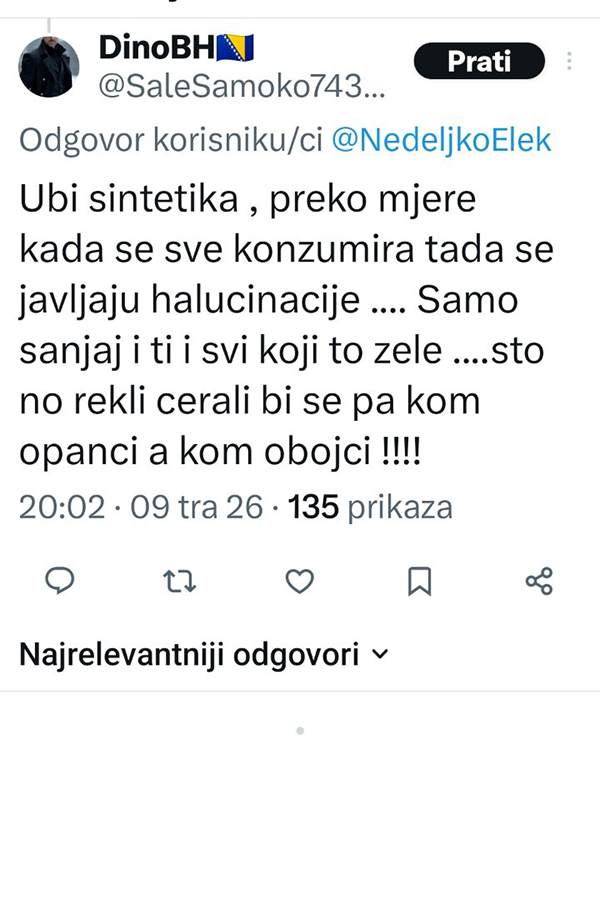Open the @NedeljkoElek mention link
This screenshot has width=600, height=900.
(x=441, y=140)
